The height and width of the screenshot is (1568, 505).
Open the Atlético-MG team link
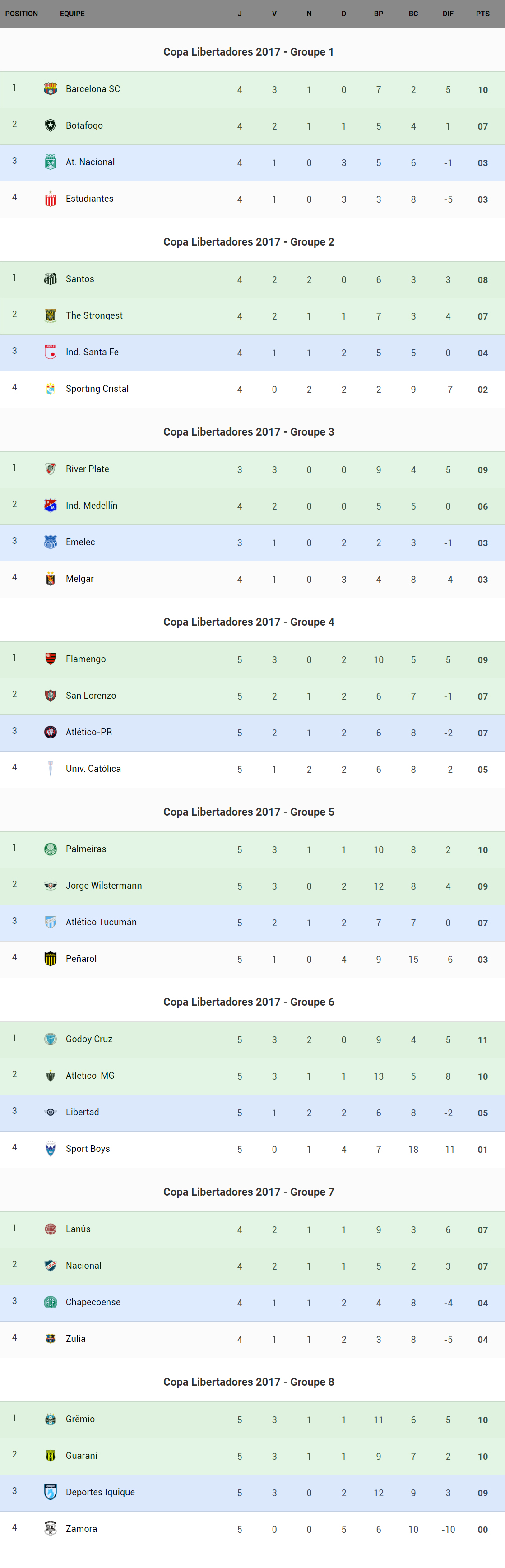[90, 1075]
